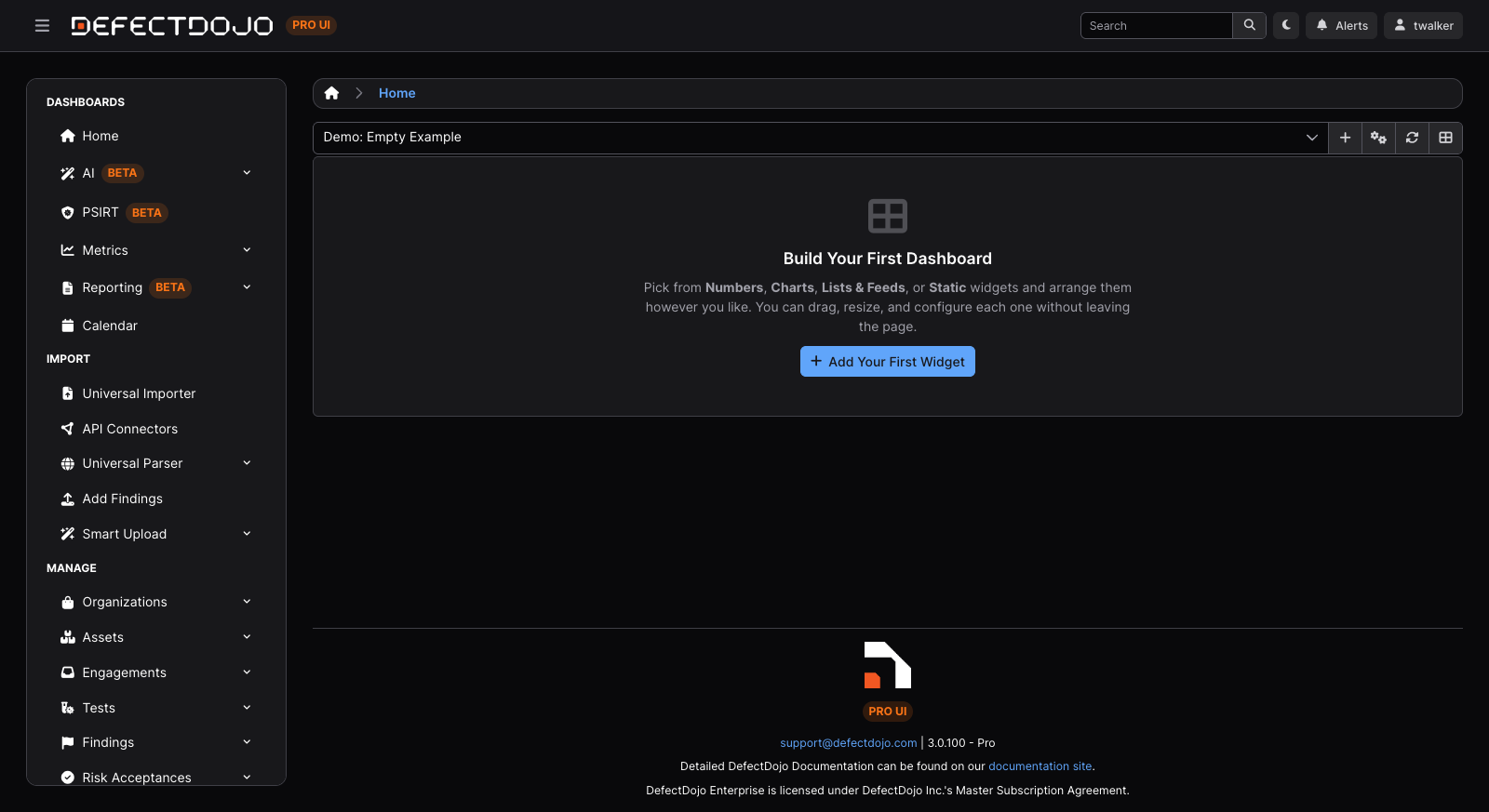Toggle the hamburger sidebar menu
The image size is (1489, 812).
(x=42, y=25)
